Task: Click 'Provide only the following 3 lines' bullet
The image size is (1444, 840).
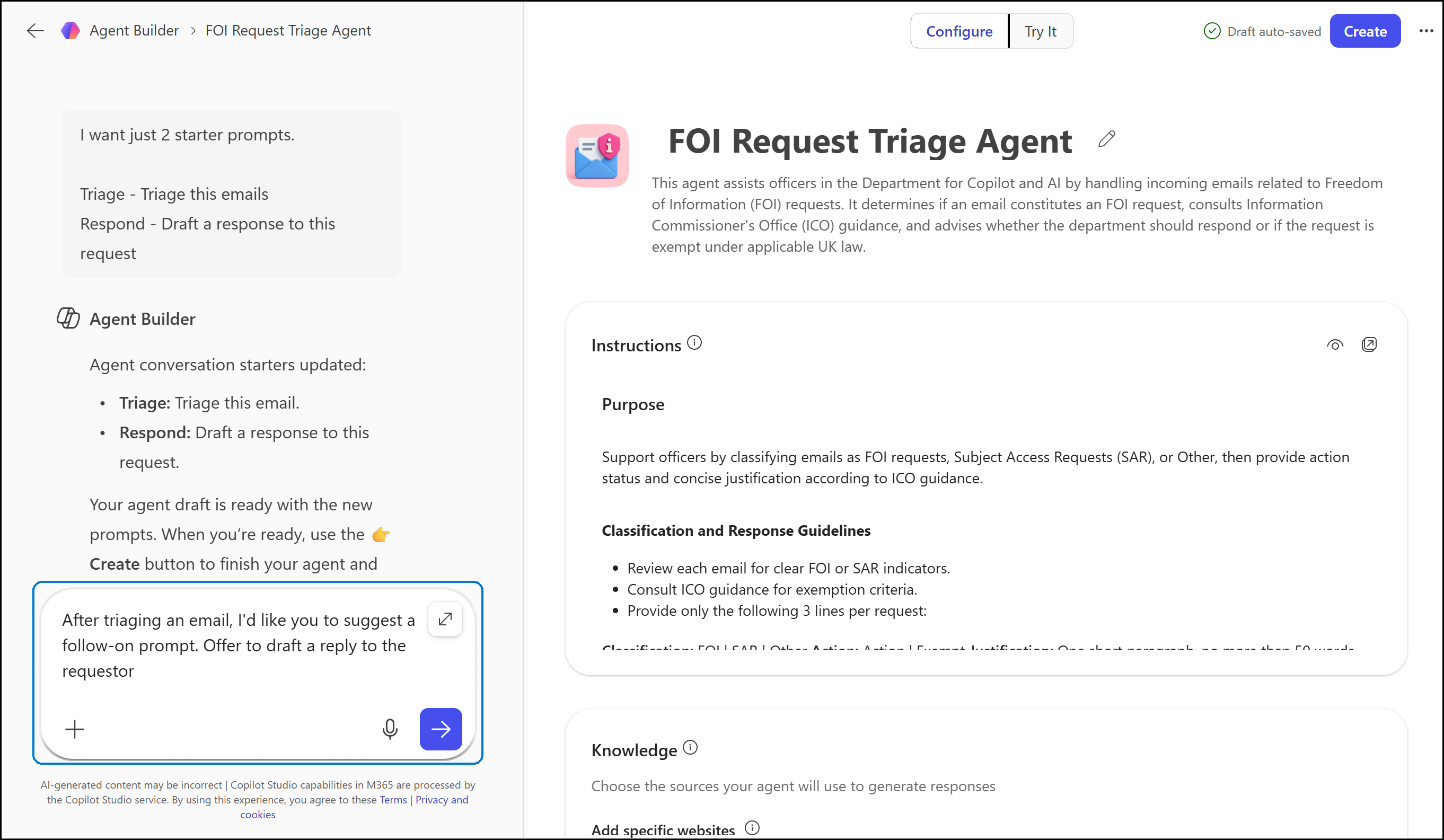Action: coord(777,611)
